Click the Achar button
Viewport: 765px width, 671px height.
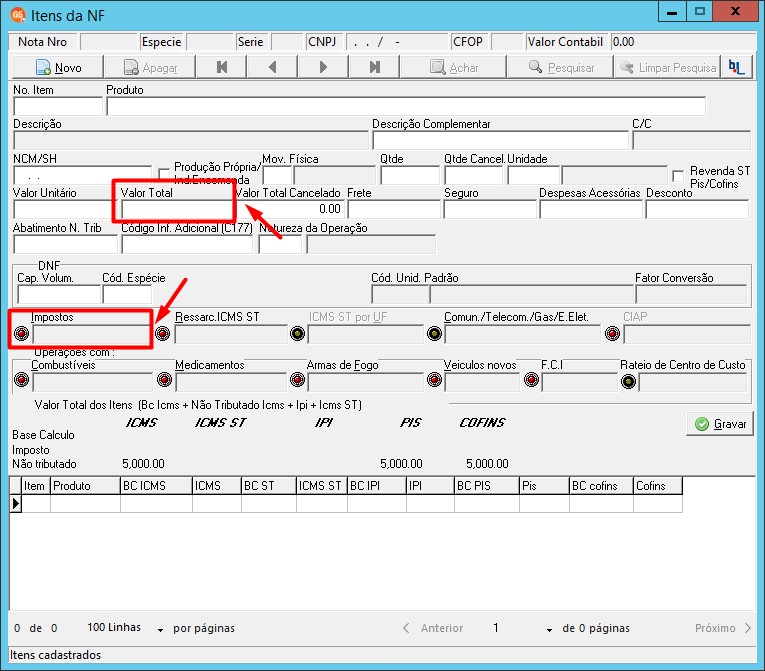pos(453,67)
